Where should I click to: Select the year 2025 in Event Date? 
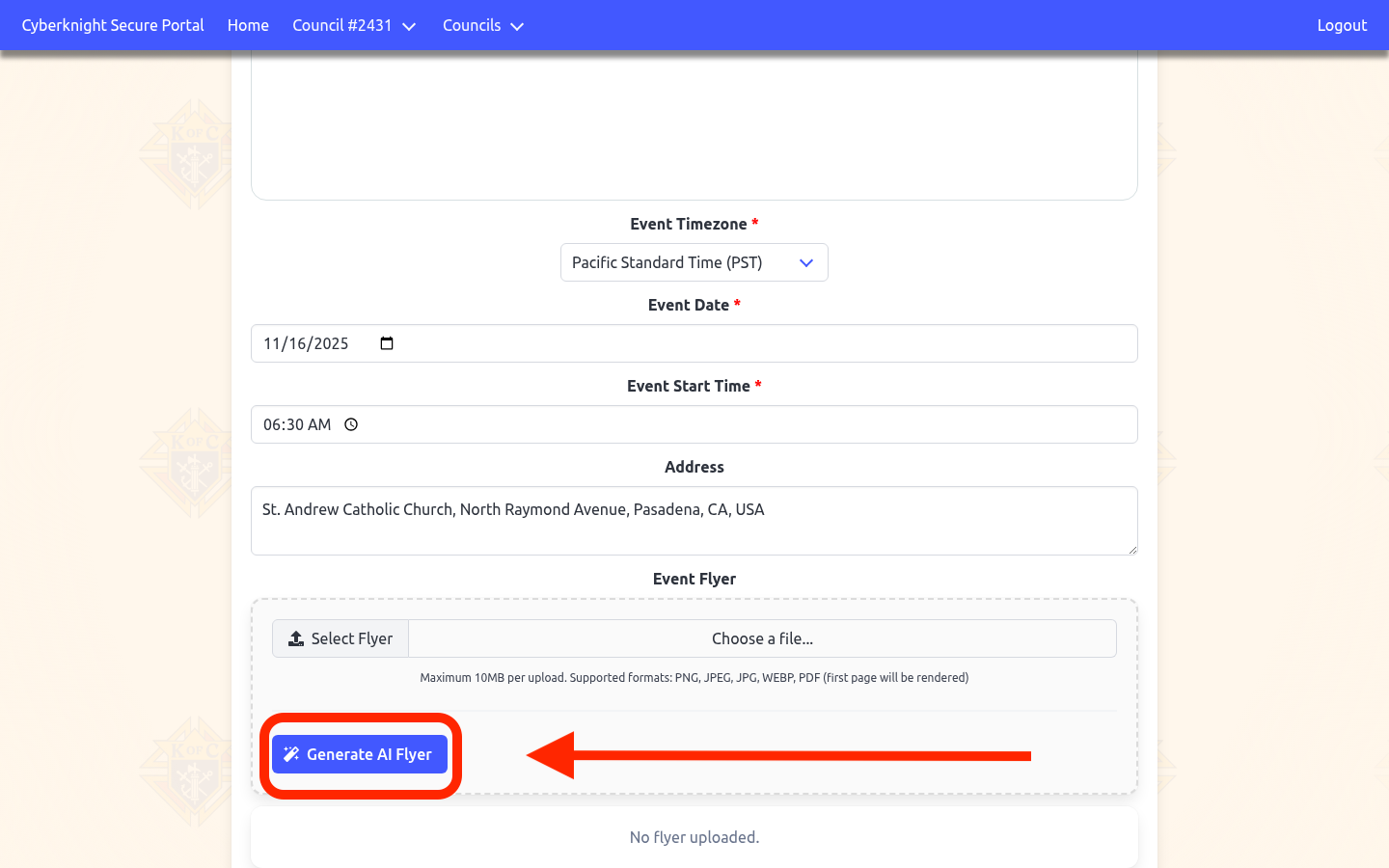coord(331,343)
